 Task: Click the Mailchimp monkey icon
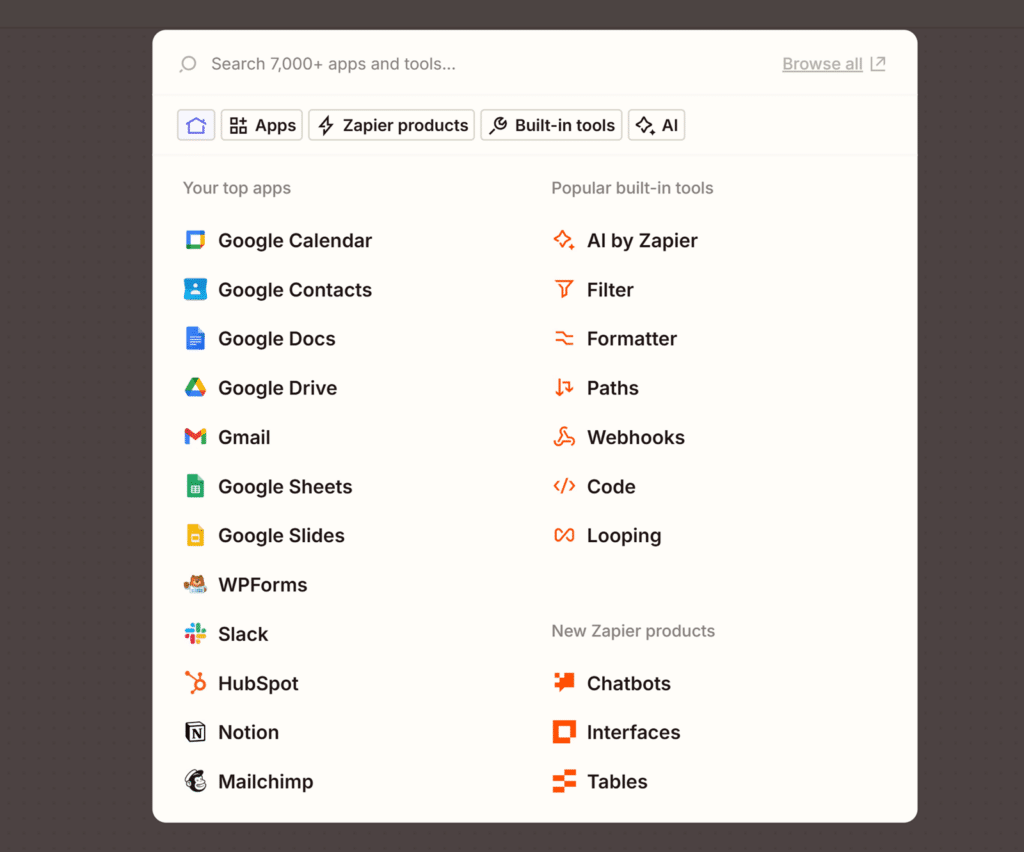tap(195, 781)
